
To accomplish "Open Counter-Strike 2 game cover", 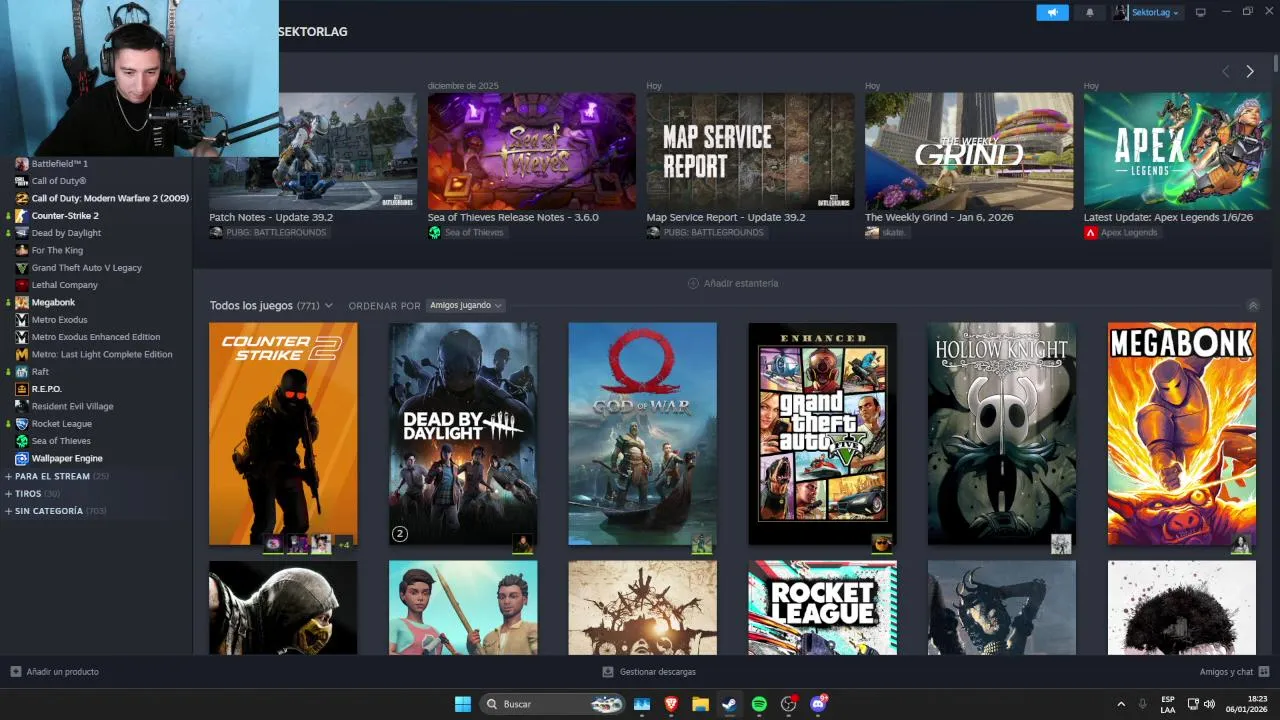I will [283, 433].
